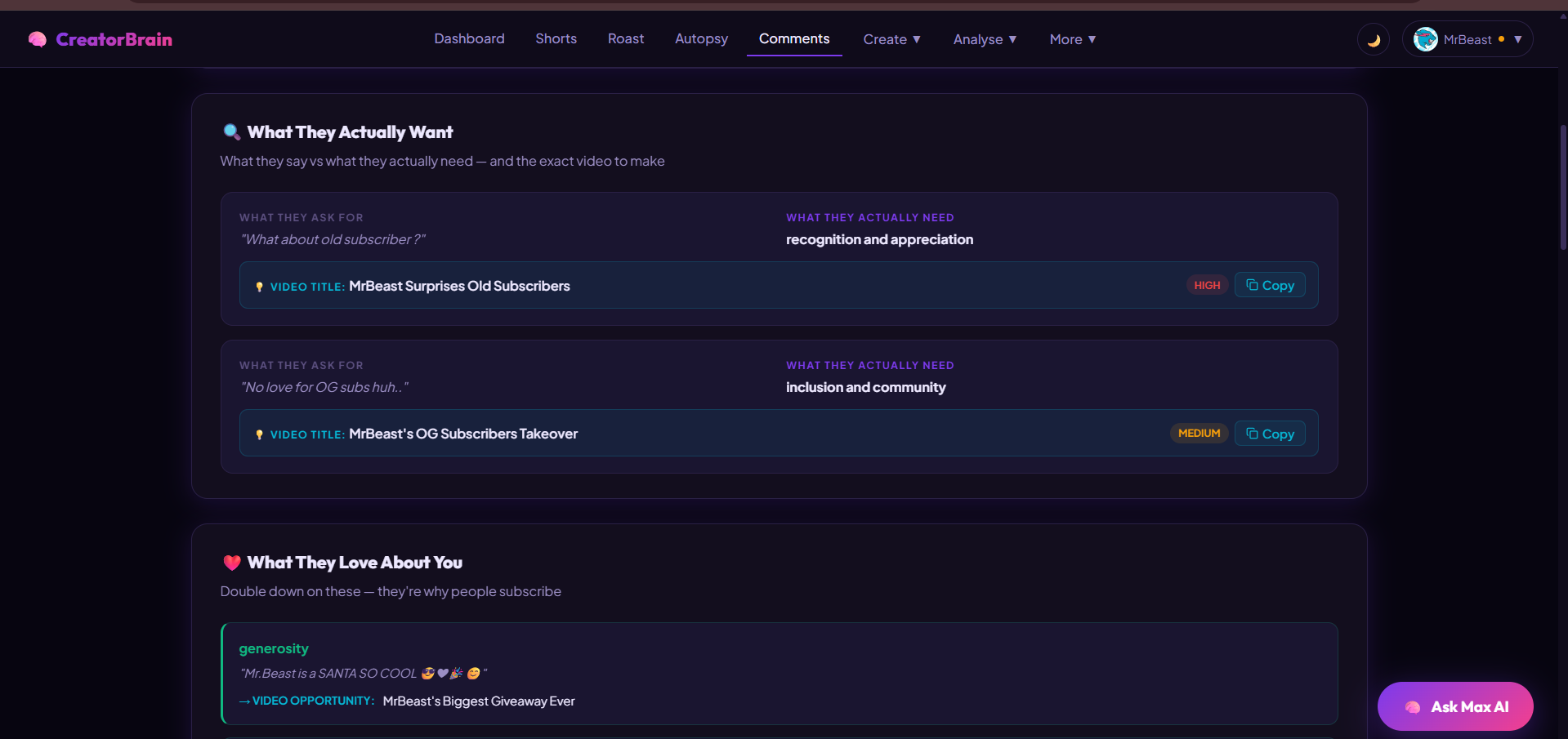Screen dimensions: 1568x739
Task: Expand the Analyse menu
Action: coord(985,39)
